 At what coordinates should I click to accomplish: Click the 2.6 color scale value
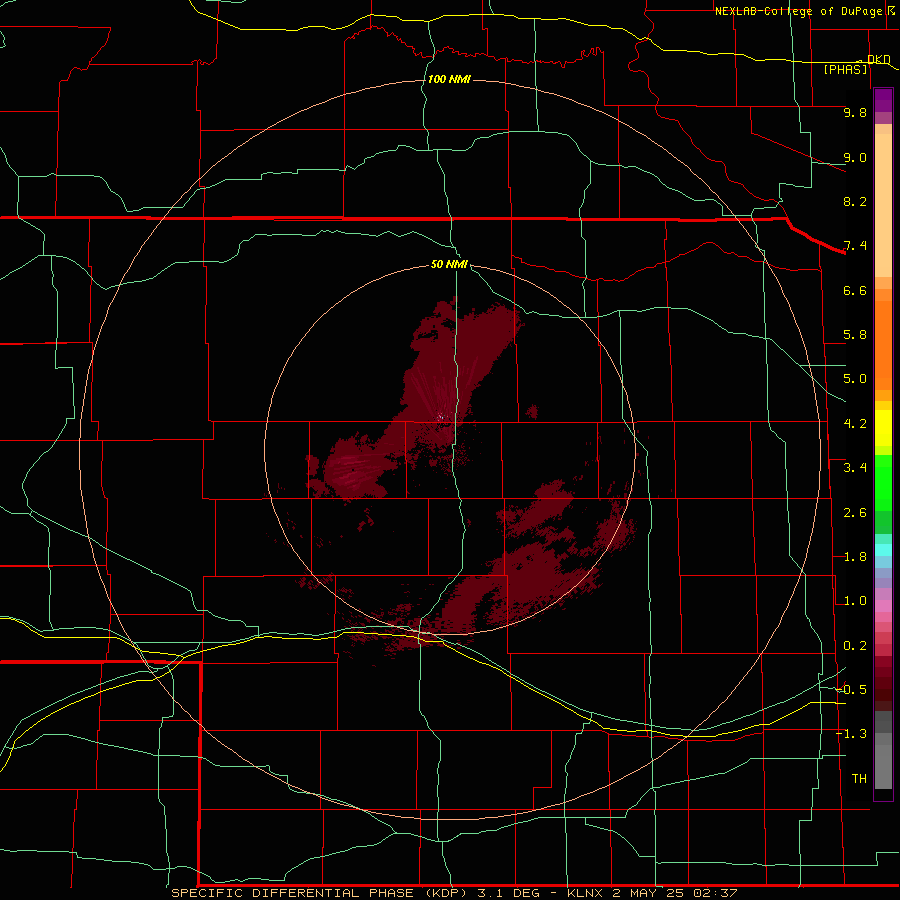[855, 513]
